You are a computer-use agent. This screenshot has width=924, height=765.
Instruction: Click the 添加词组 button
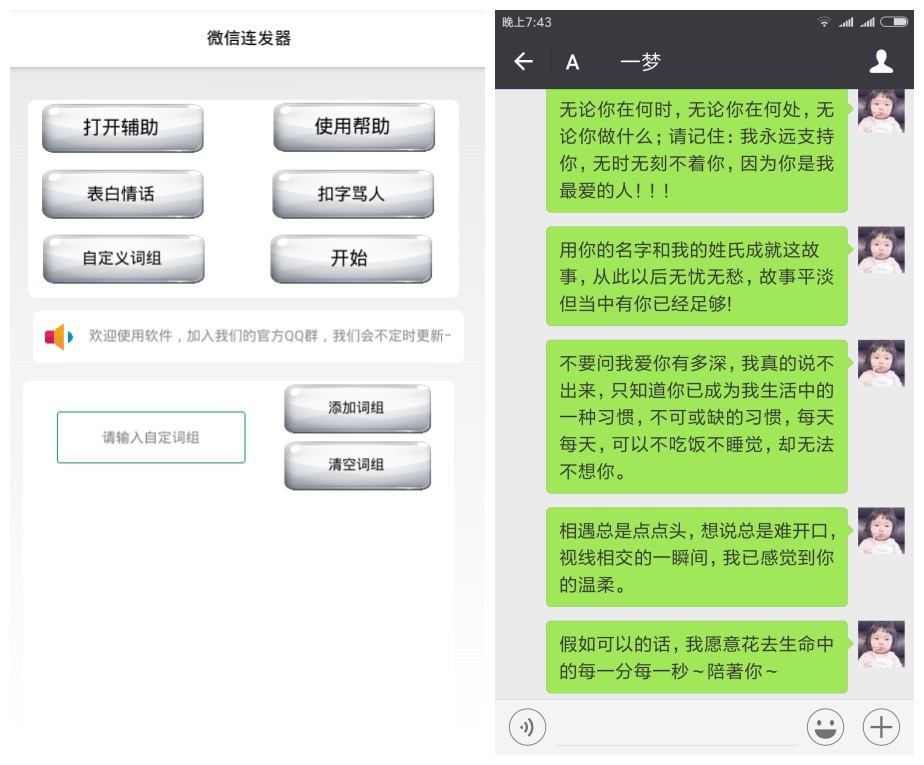[x=357, y=408]
